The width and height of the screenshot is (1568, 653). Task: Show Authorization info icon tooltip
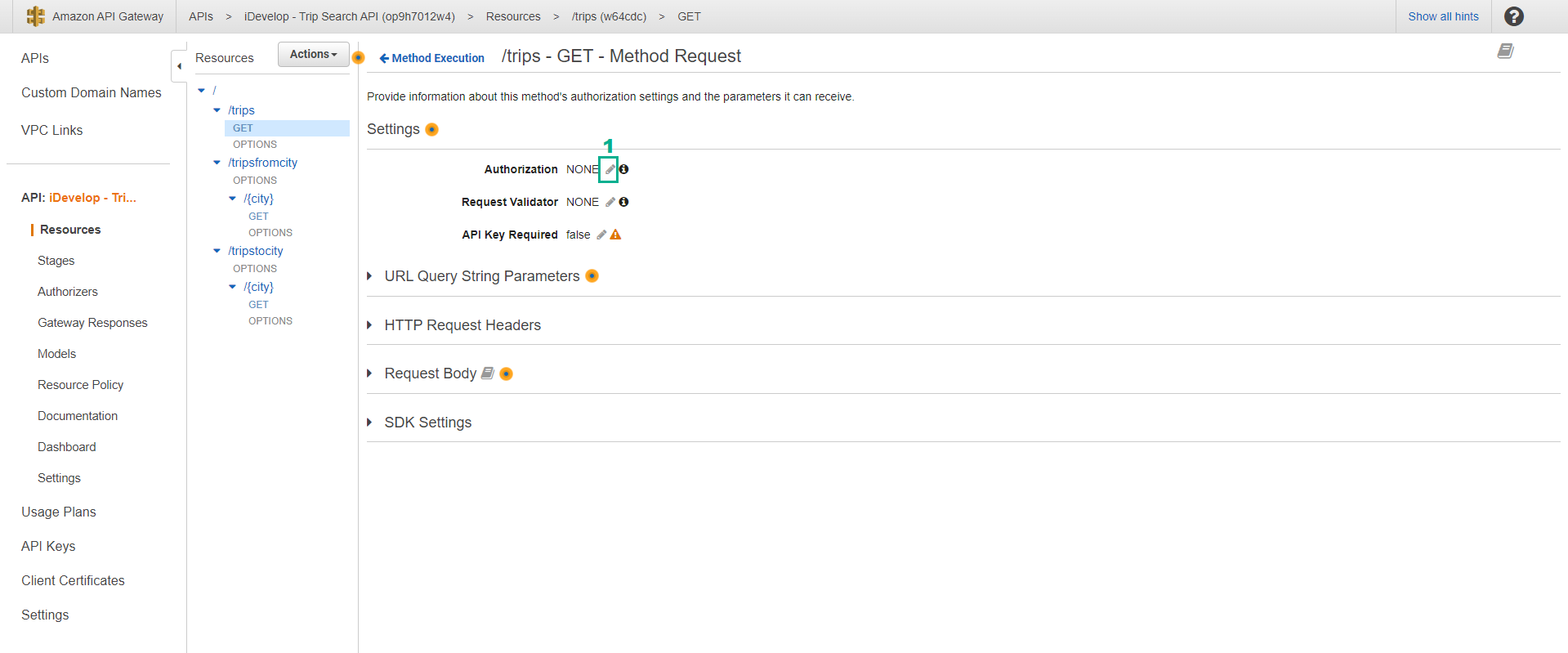tap(624, 169)
